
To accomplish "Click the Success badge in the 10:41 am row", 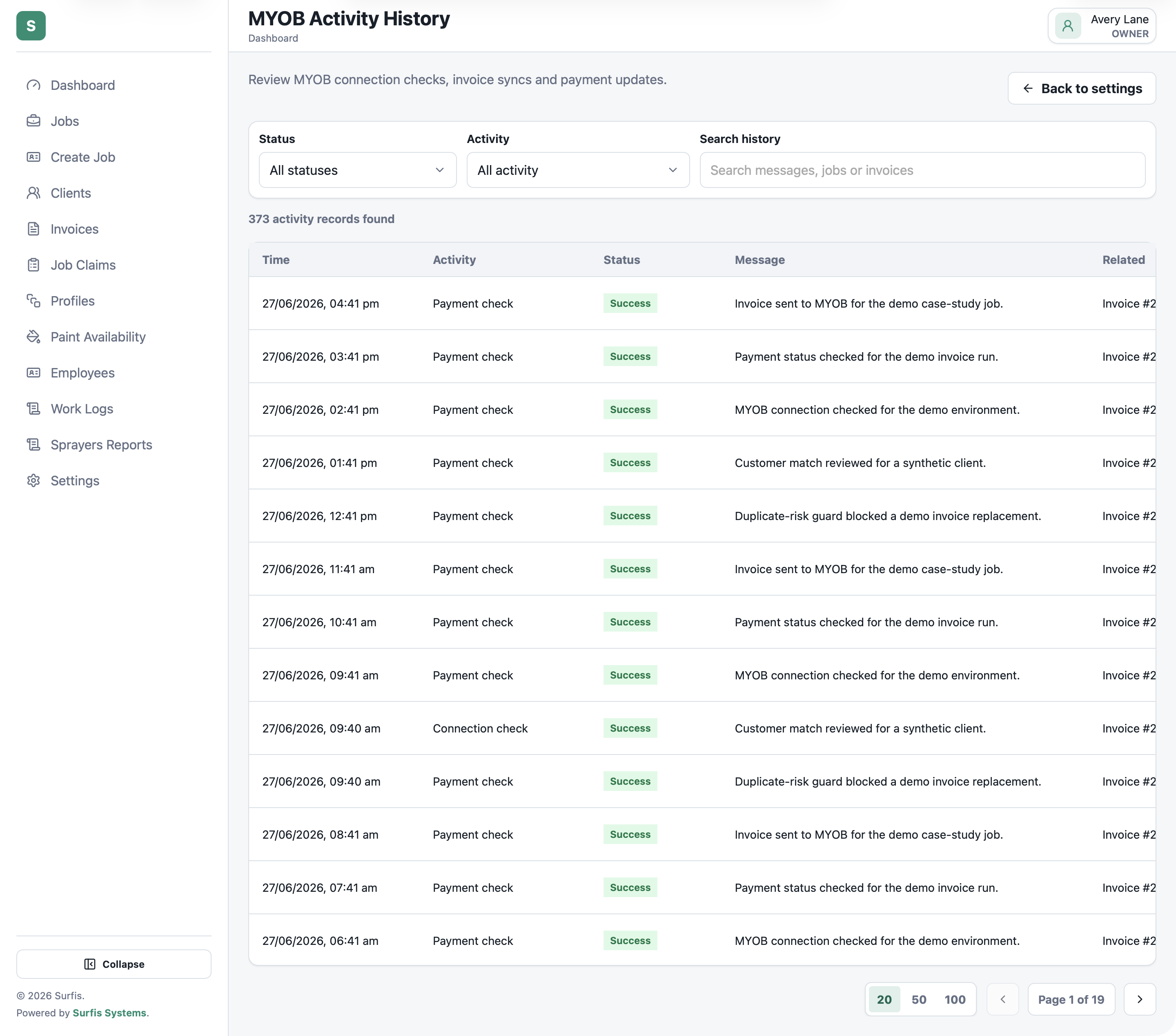I will pos(630,622).
